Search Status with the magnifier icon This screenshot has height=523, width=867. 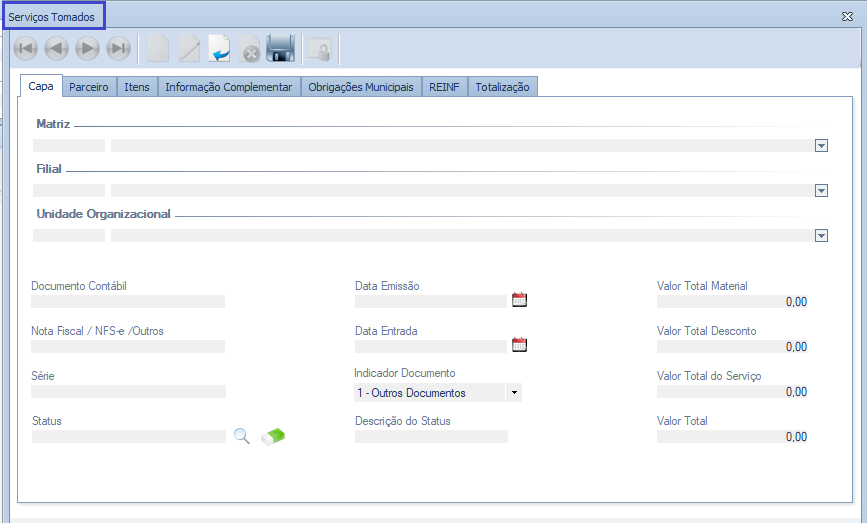[x=241, y=436]
